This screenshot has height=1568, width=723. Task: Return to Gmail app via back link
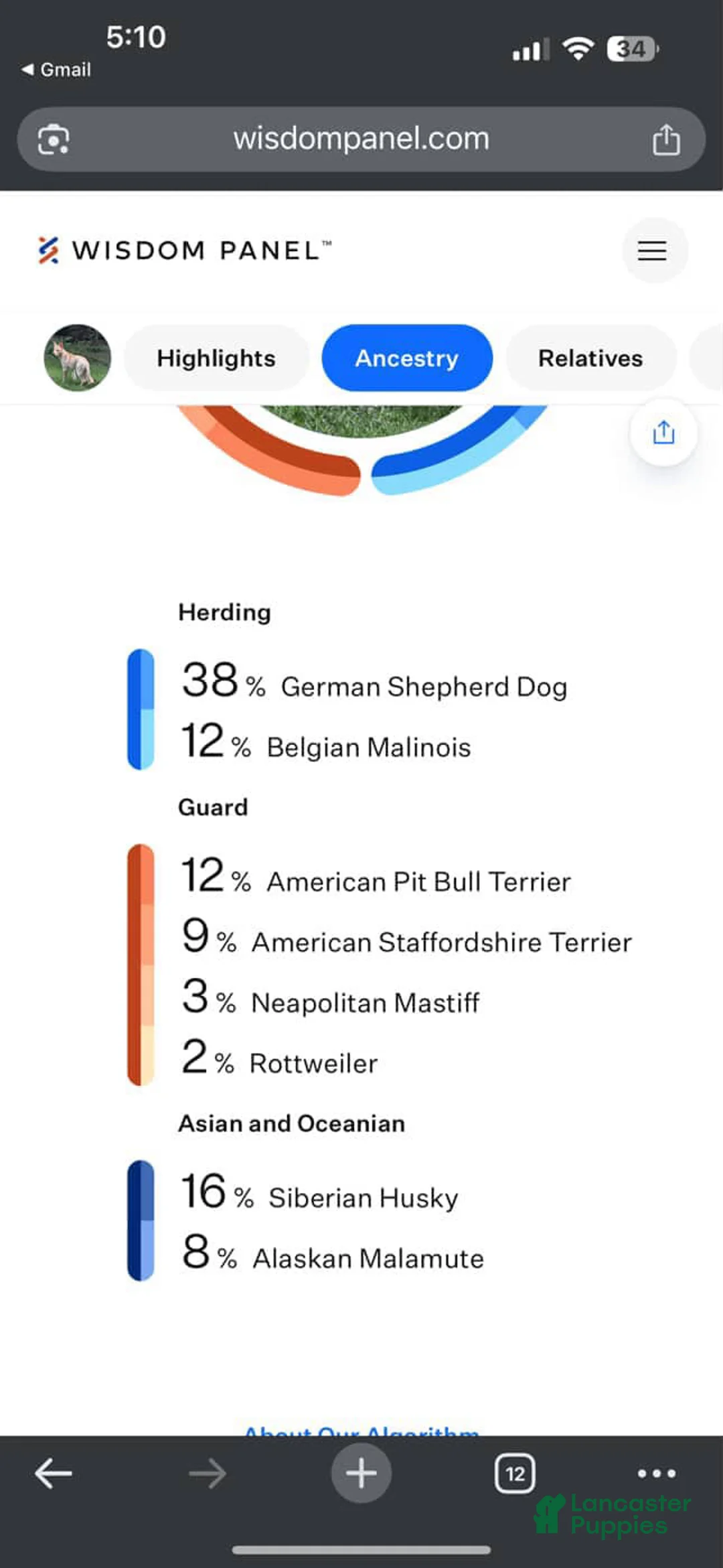tap(57, 70)
